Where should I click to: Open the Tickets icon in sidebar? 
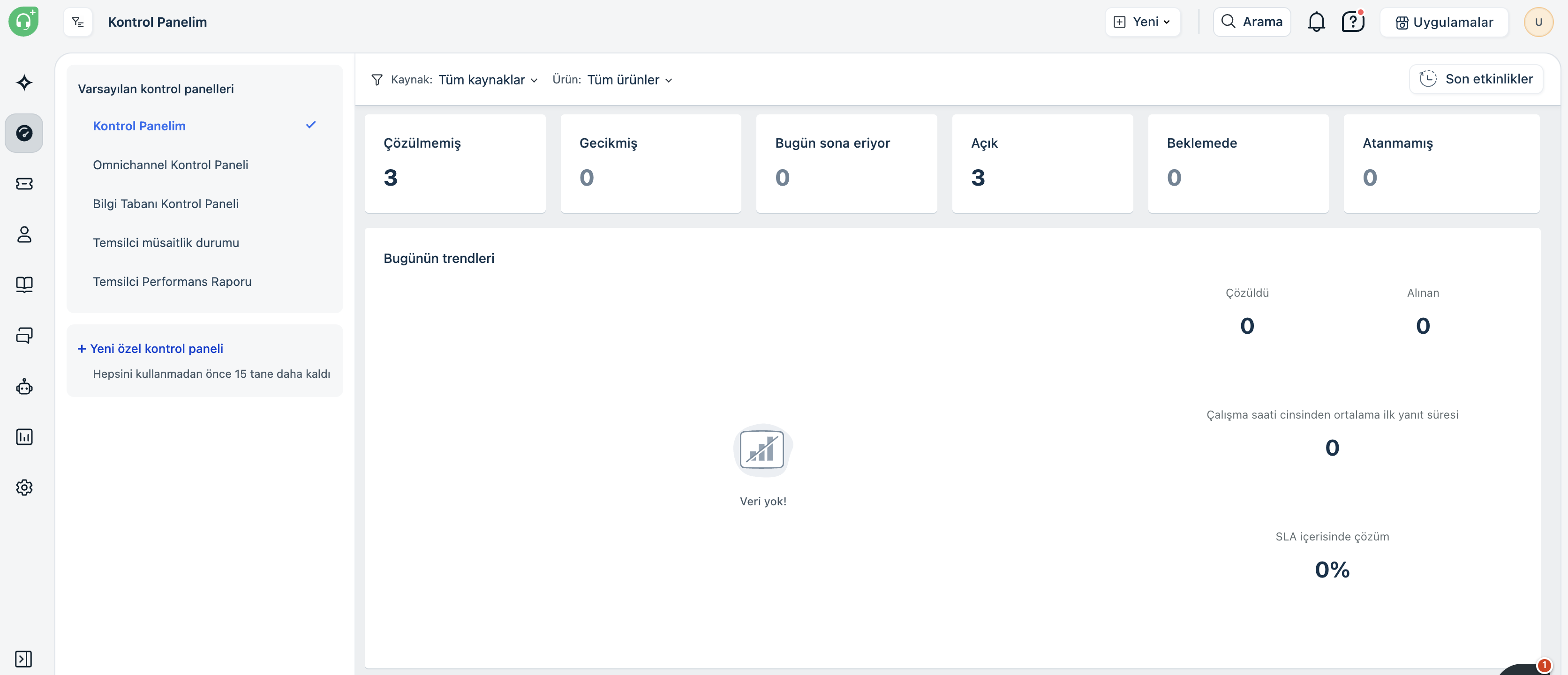pos(24,184)
